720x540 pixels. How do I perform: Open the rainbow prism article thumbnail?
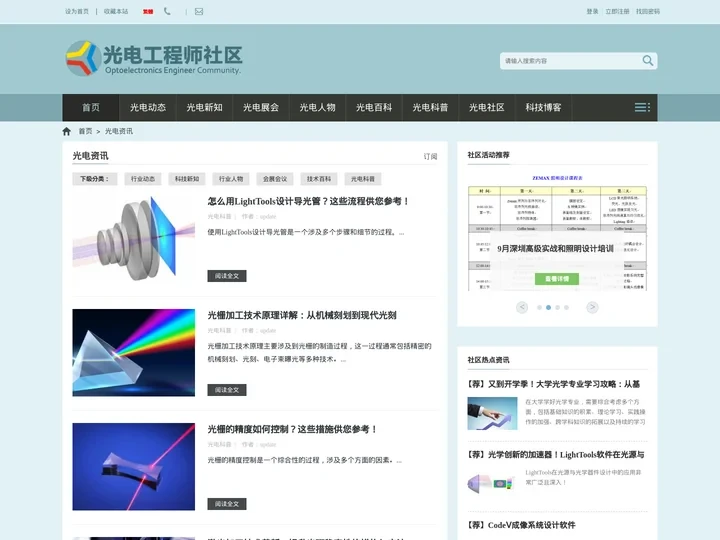coord(134,352)
